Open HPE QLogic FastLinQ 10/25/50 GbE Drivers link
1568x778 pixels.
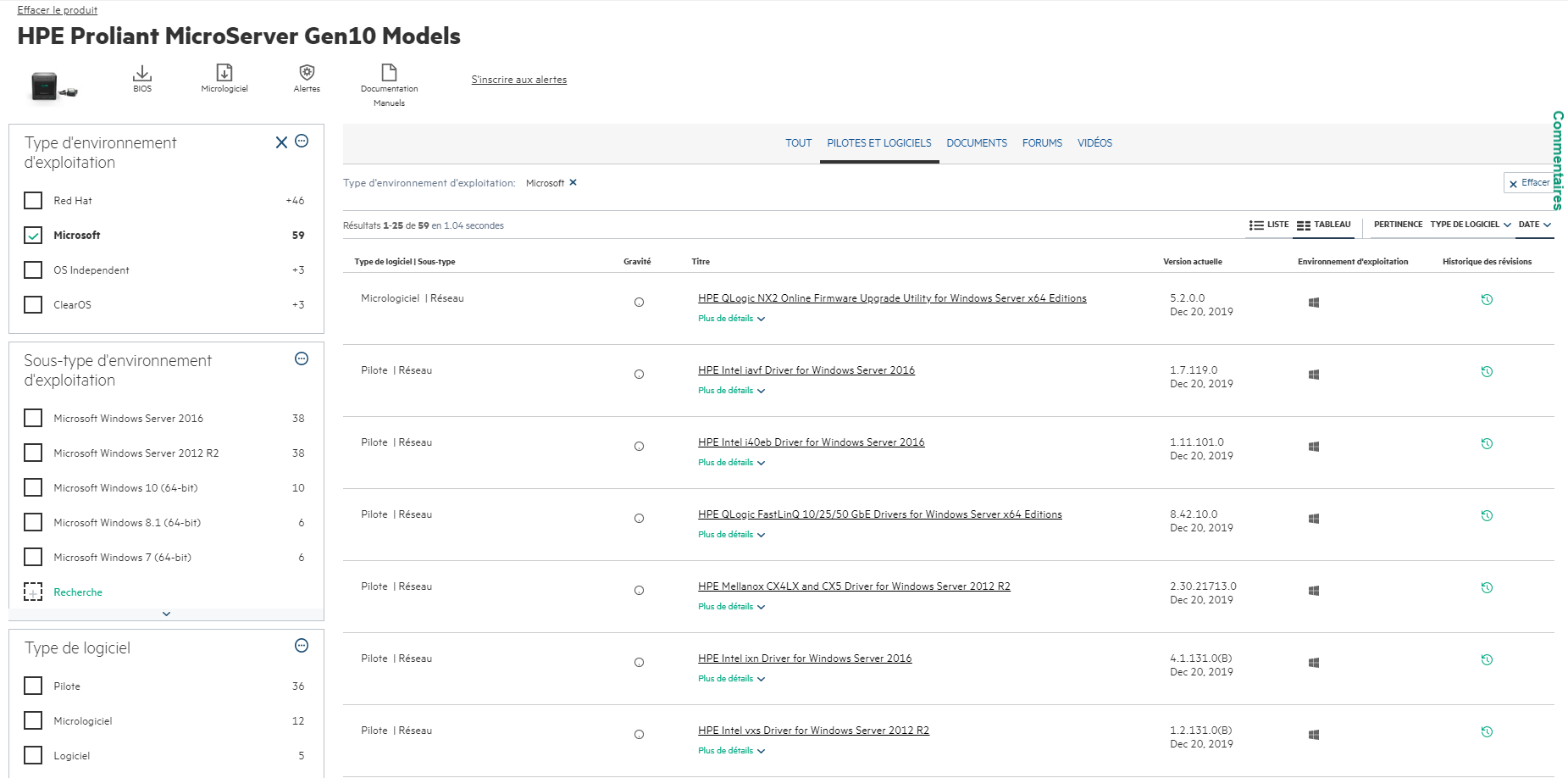coord(880,514)
